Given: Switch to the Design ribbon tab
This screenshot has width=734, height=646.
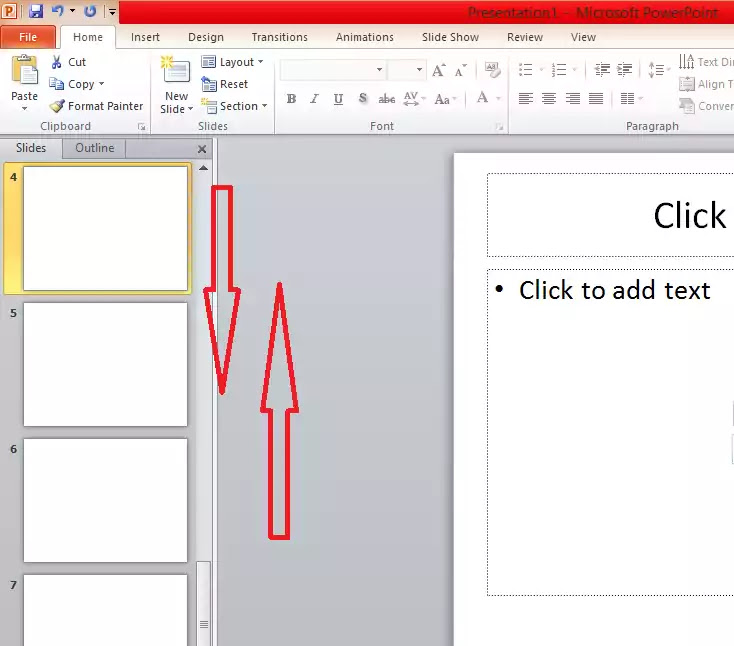Looking at the screenshot, I should pyautogui.click(x=206, y=37).
